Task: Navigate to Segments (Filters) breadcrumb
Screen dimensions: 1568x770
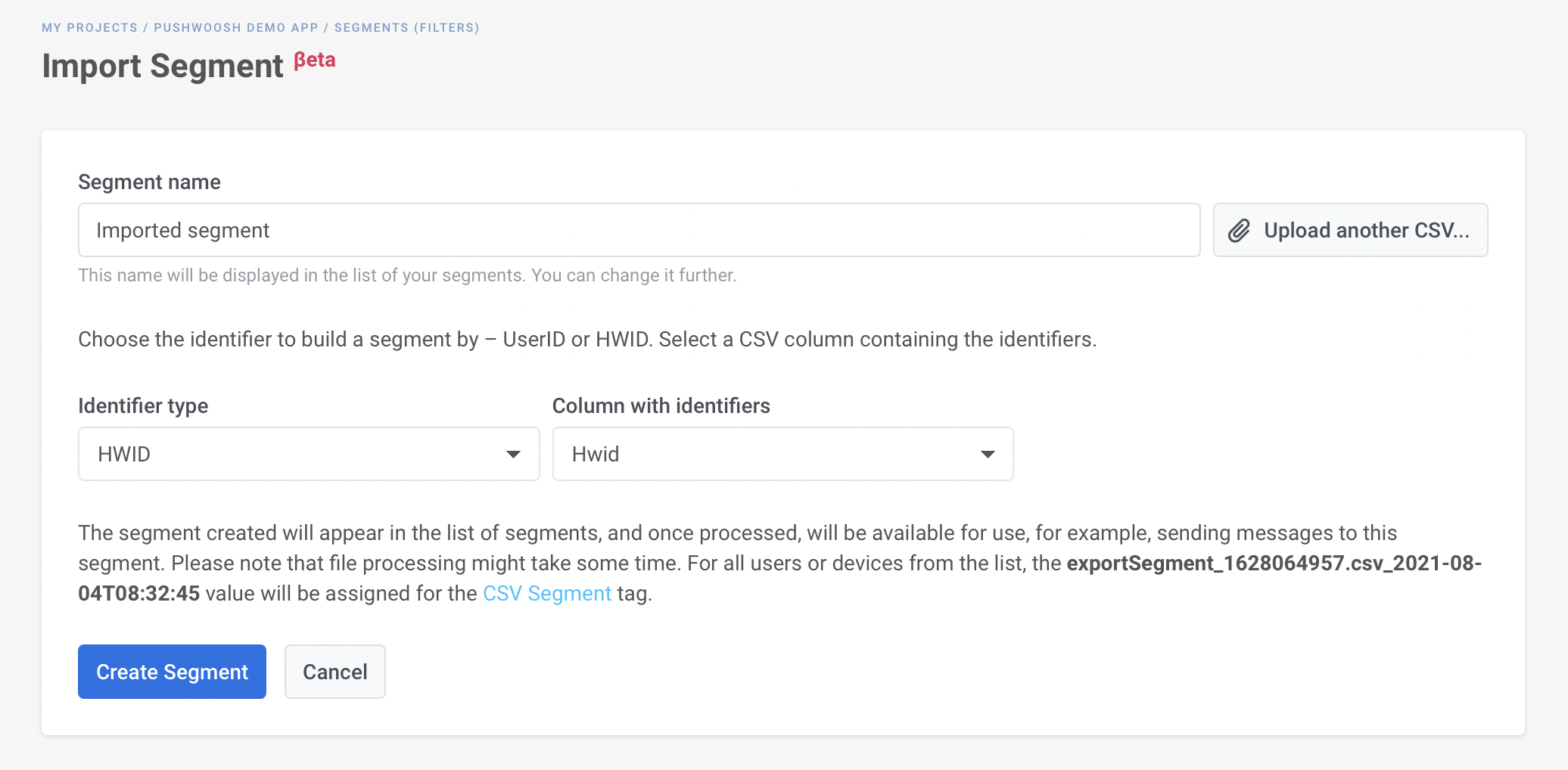Action: [406, 28]
